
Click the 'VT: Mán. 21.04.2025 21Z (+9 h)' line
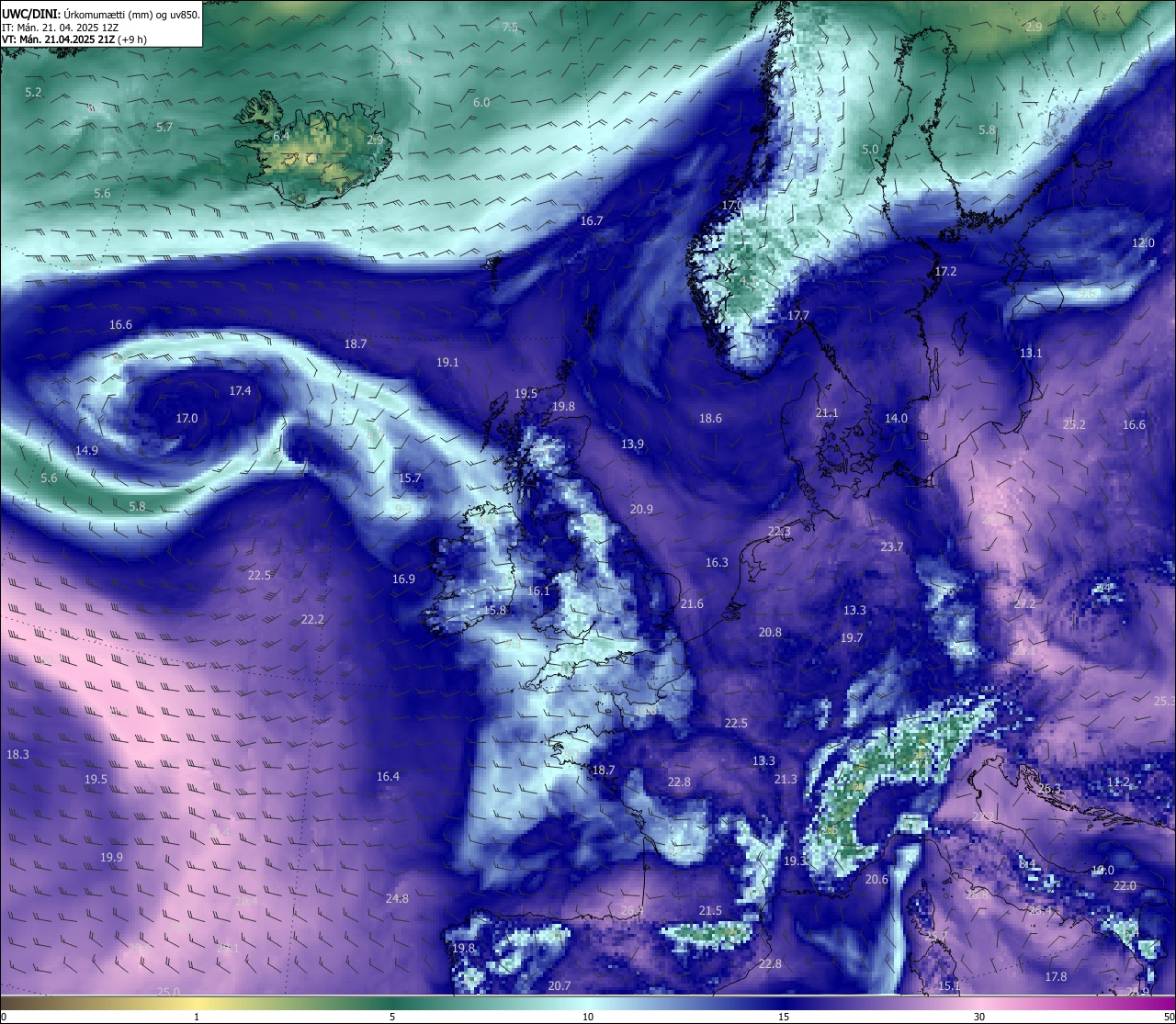pyautogui.click(x=74, y=39)
